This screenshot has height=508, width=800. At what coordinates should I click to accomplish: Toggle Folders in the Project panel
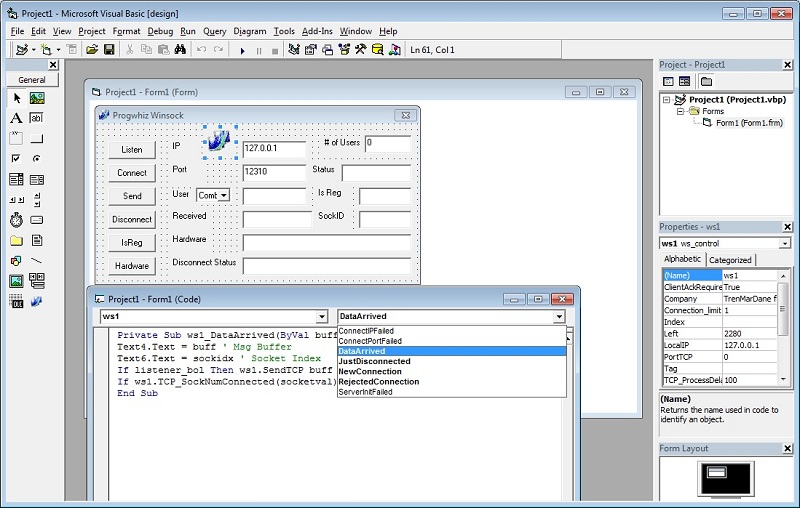pyautogui.click(x=706, y=81)
